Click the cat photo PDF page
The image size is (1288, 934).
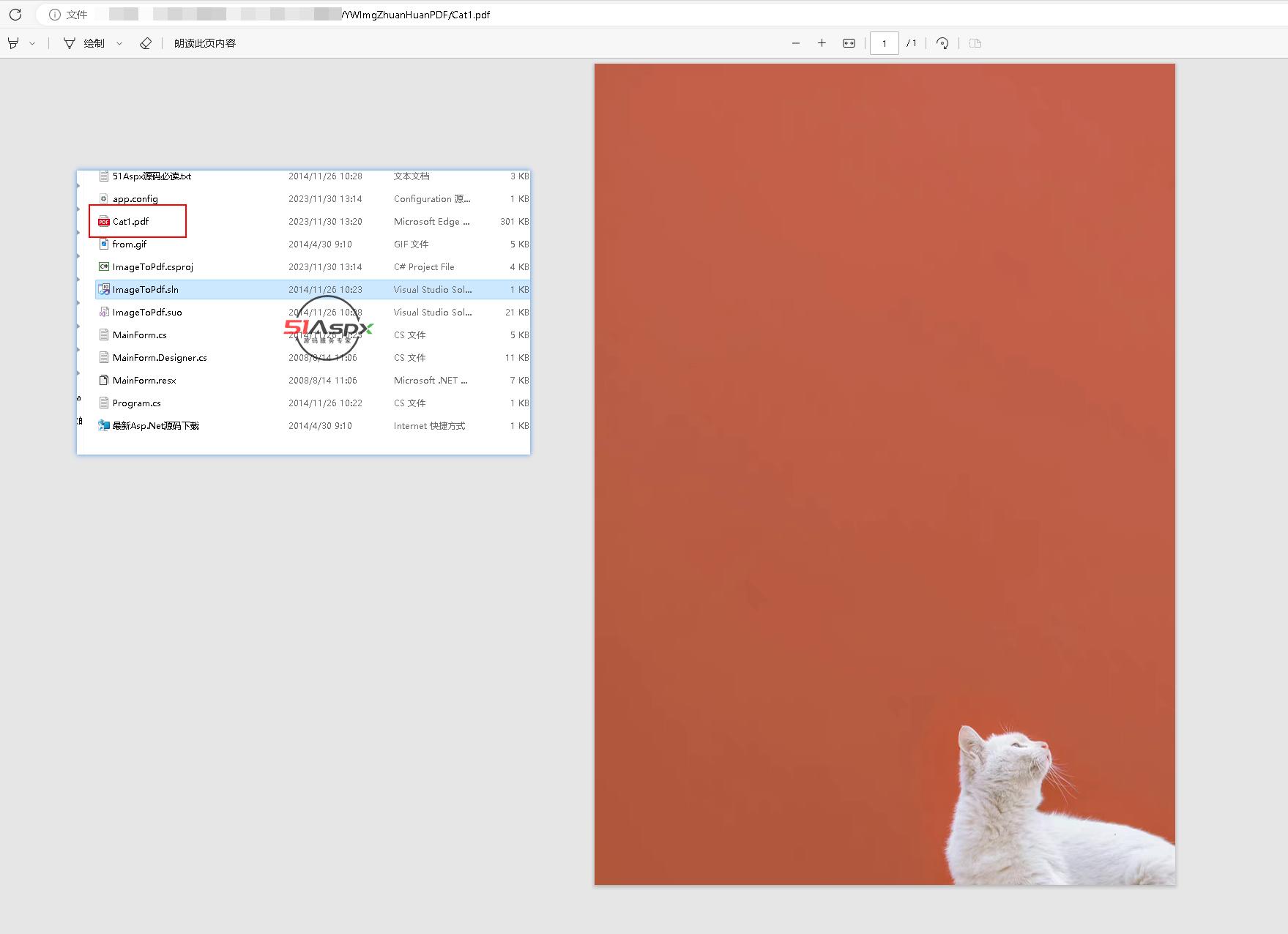coord(885,474)
